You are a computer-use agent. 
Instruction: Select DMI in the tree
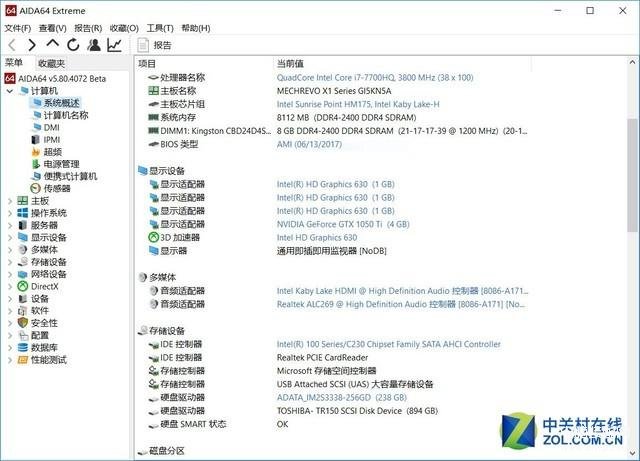pyautogui.click(x=51, y=127)
